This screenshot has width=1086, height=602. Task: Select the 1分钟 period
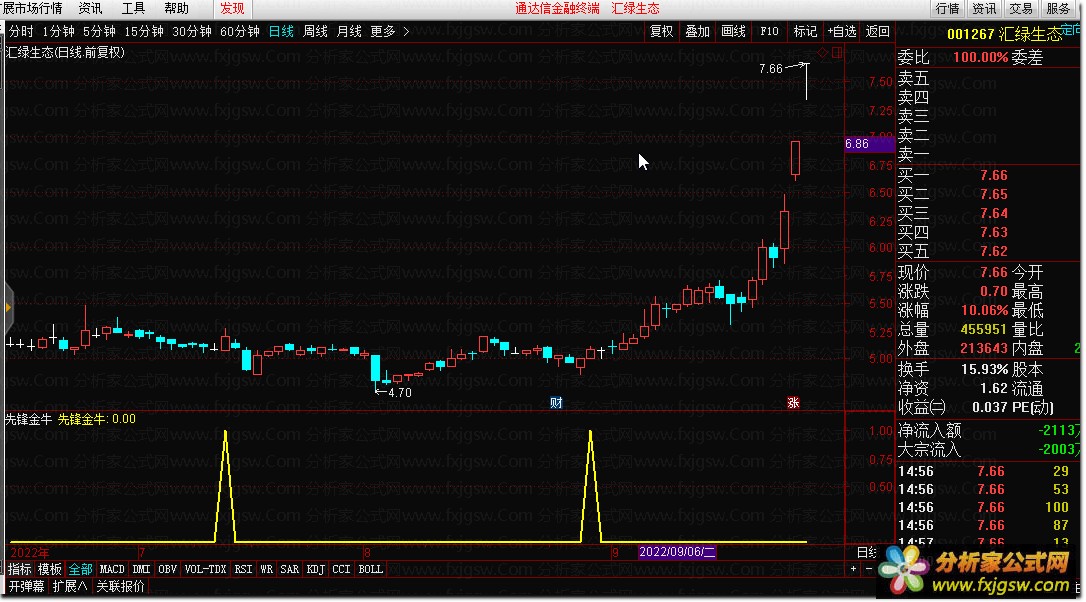coord(58,31)
